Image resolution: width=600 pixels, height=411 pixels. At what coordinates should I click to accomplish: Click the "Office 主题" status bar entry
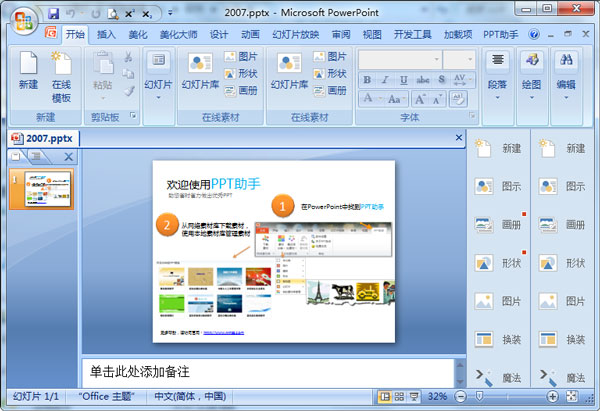(x=106, y=396)
